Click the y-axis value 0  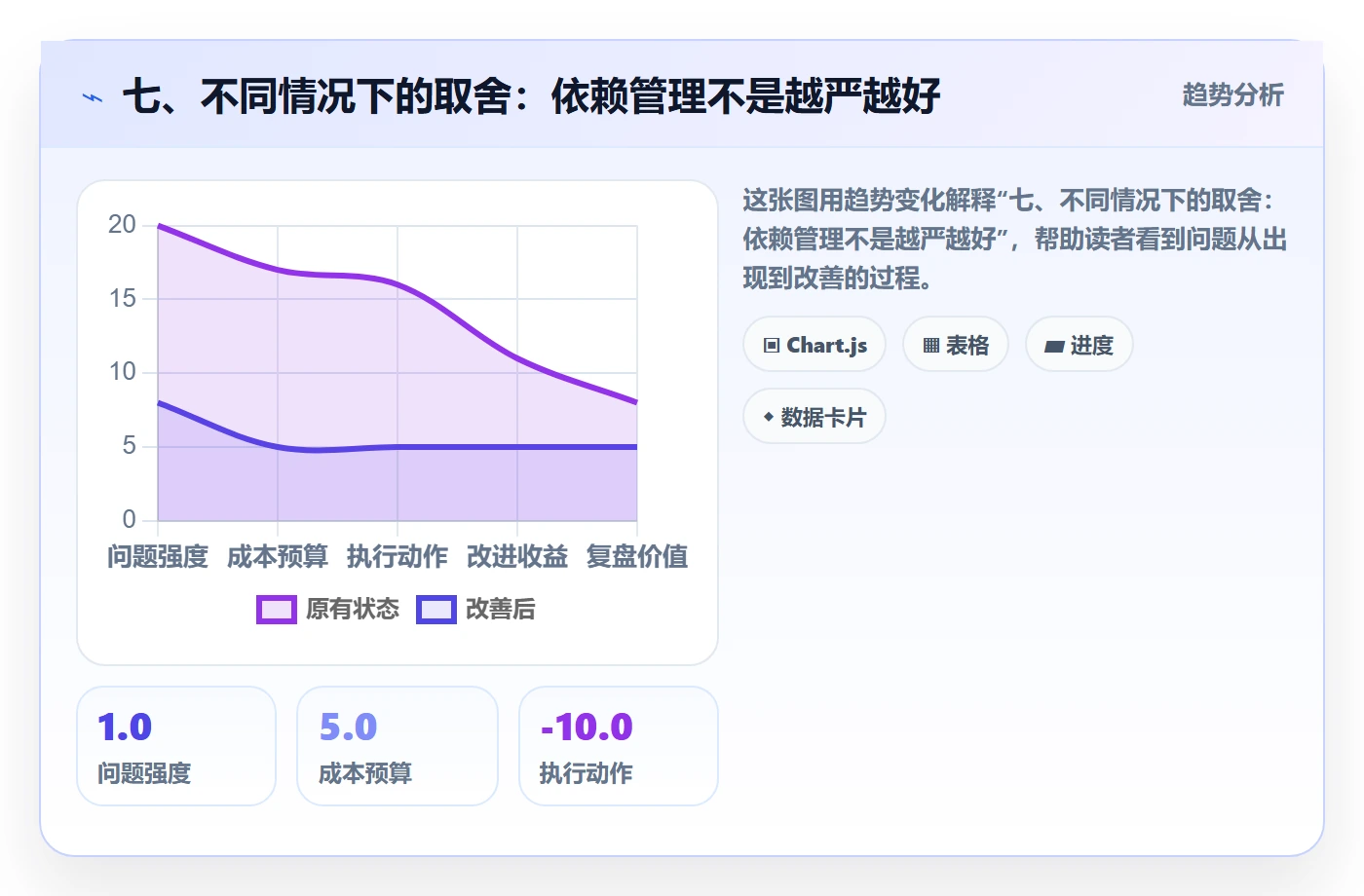point(130,520)
